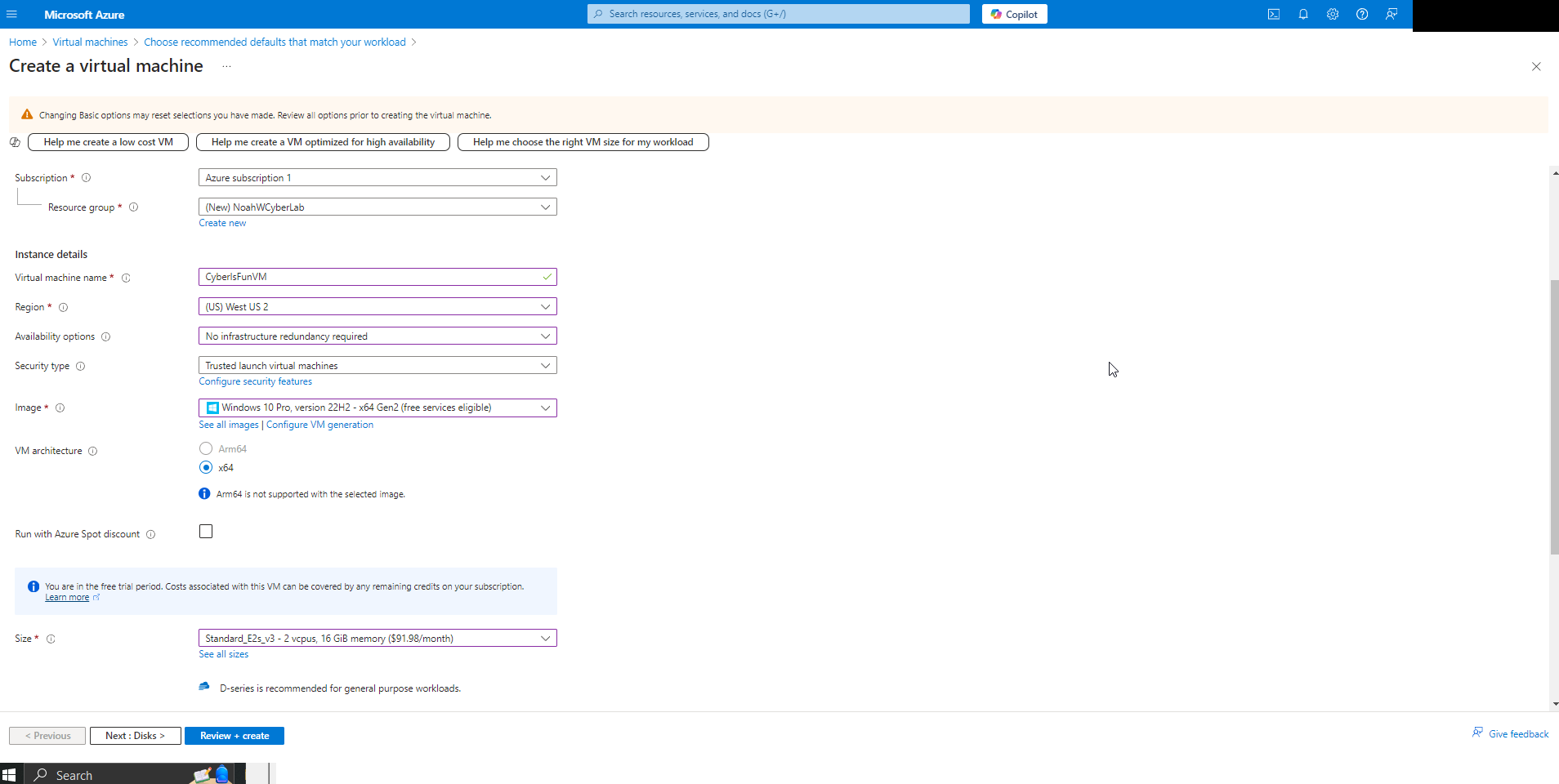Enable Run with Azure Spot discount

tap(206, 532)
